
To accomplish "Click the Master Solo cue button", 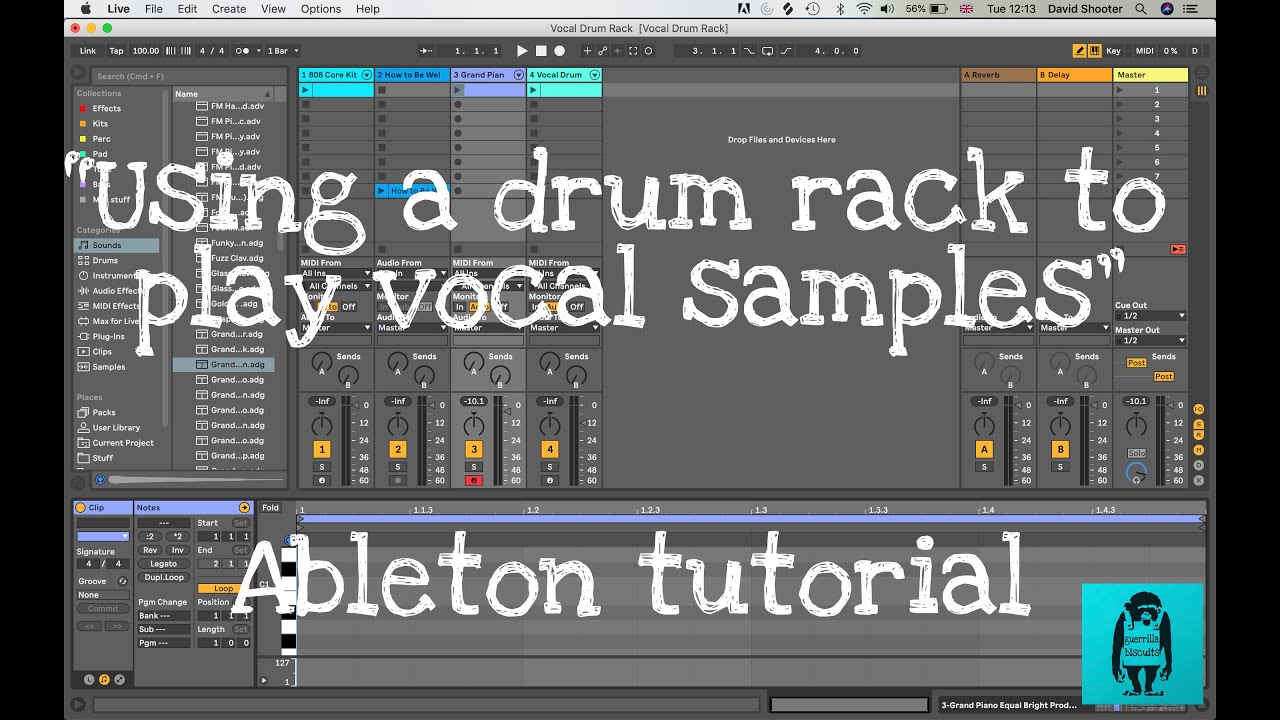I will tap(1137, 453).
